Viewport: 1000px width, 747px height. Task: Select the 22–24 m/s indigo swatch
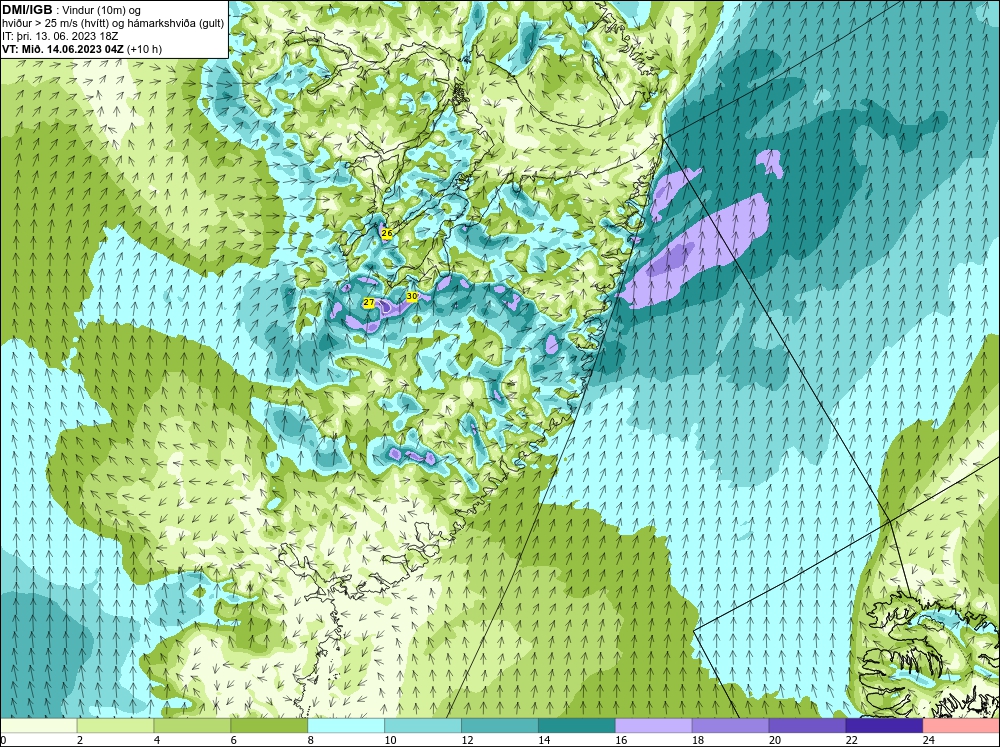tap(885, 726)
